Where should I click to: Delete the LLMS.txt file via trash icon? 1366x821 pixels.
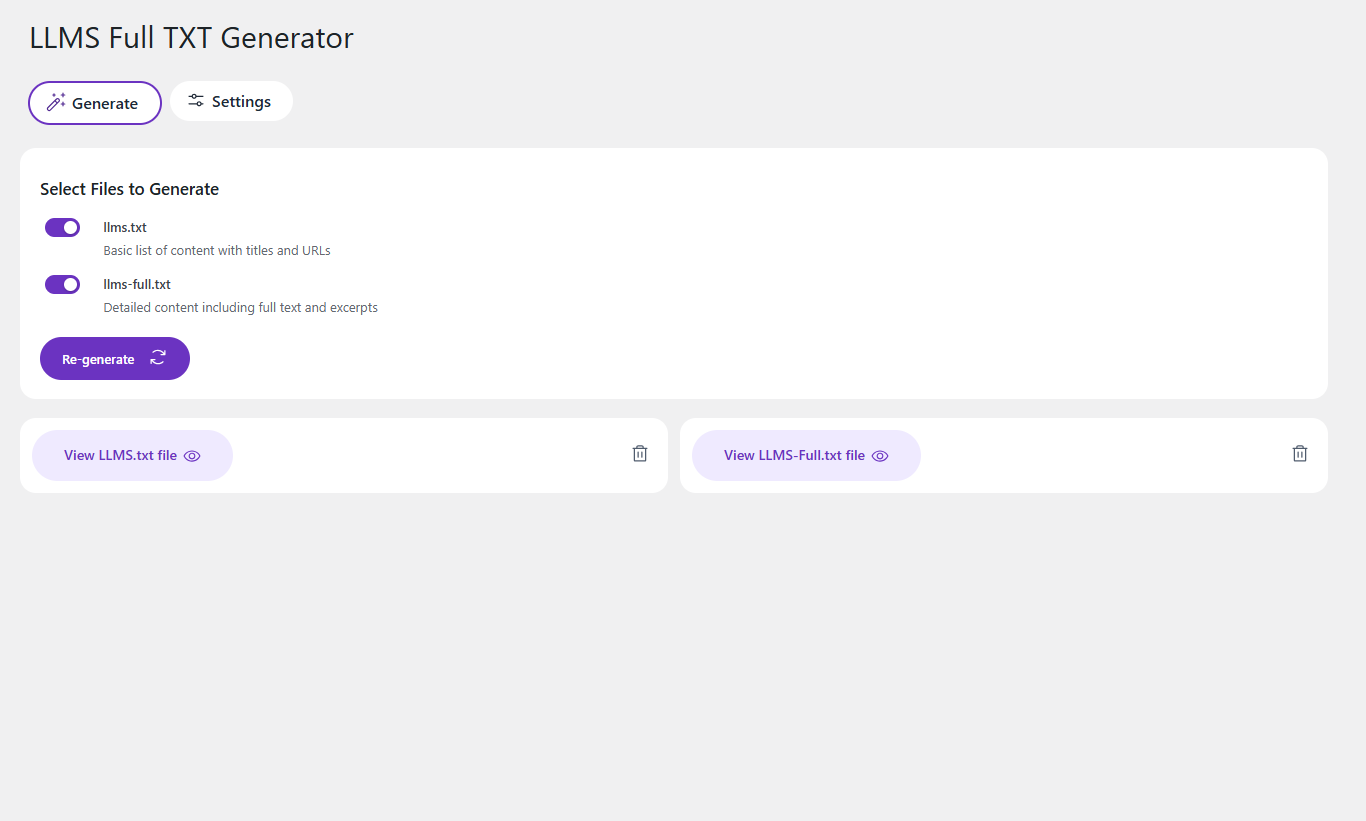640,454
